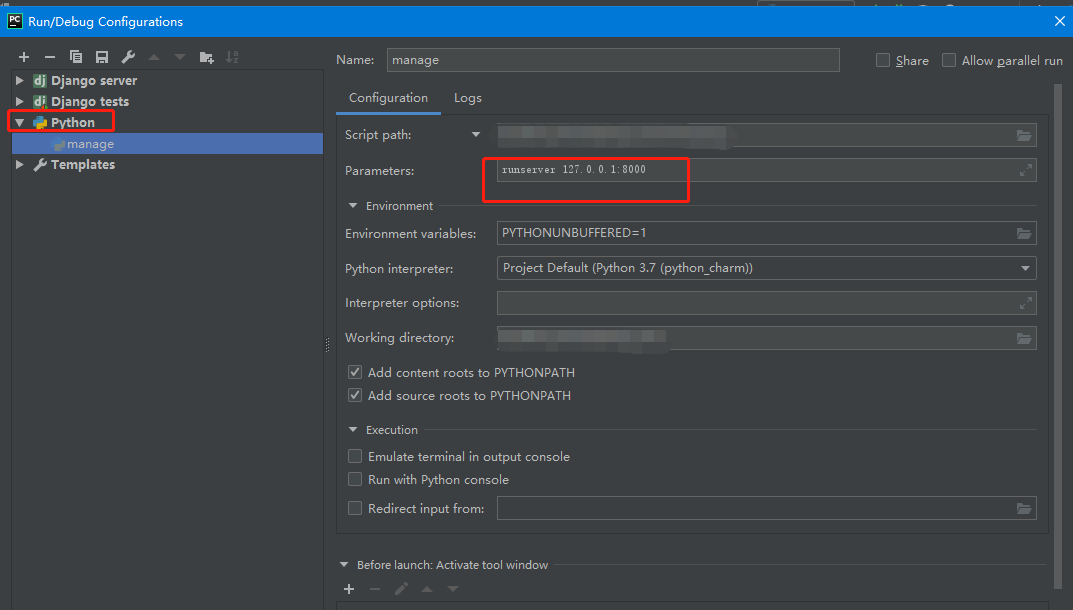Switch to the Logs tab

467,98
